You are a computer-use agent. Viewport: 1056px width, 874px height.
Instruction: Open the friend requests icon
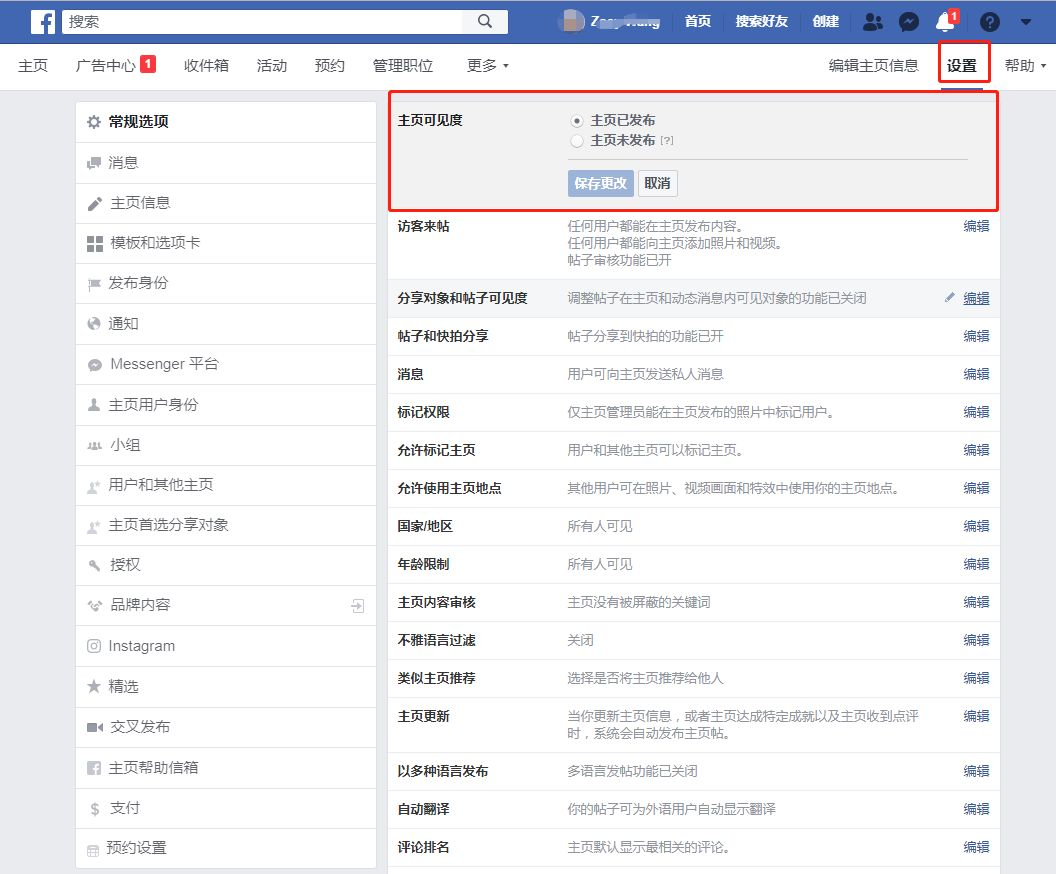tap(873, 22)
